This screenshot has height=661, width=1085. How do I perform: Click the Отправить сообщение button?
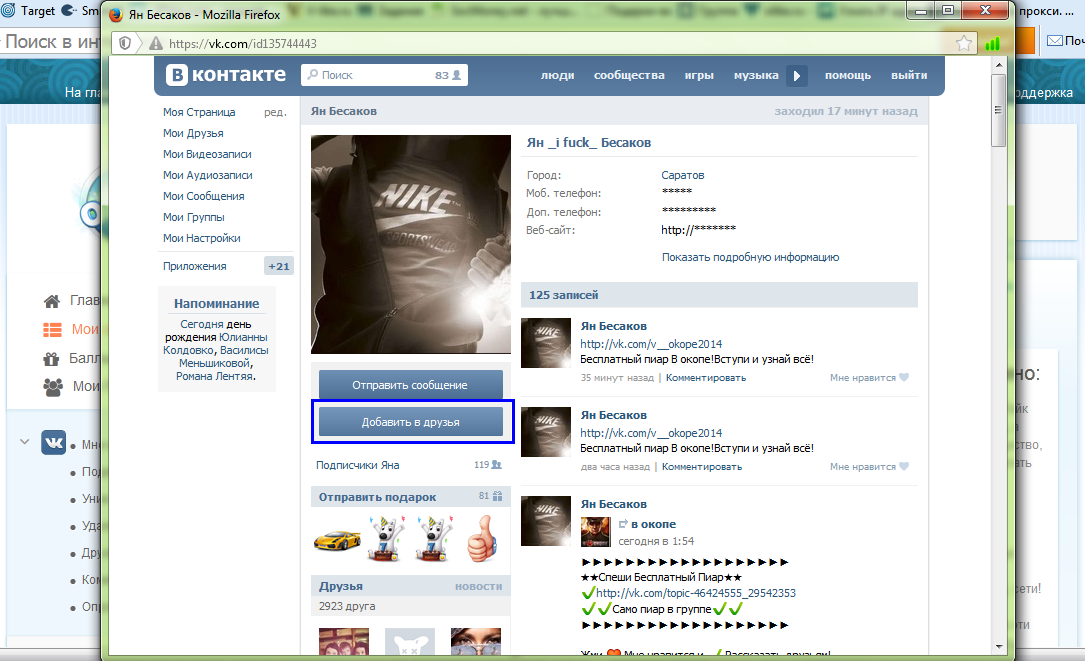[x=410, y=385]
